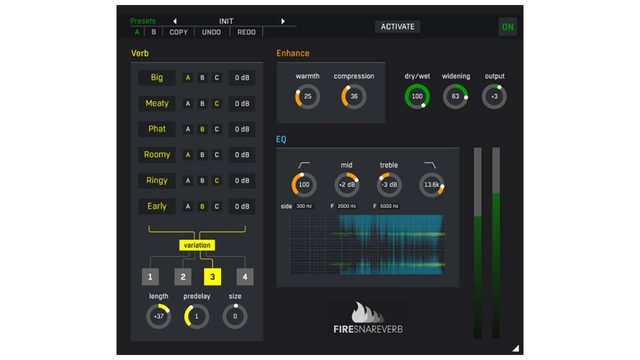Select variation number 1

coord(150,277)
